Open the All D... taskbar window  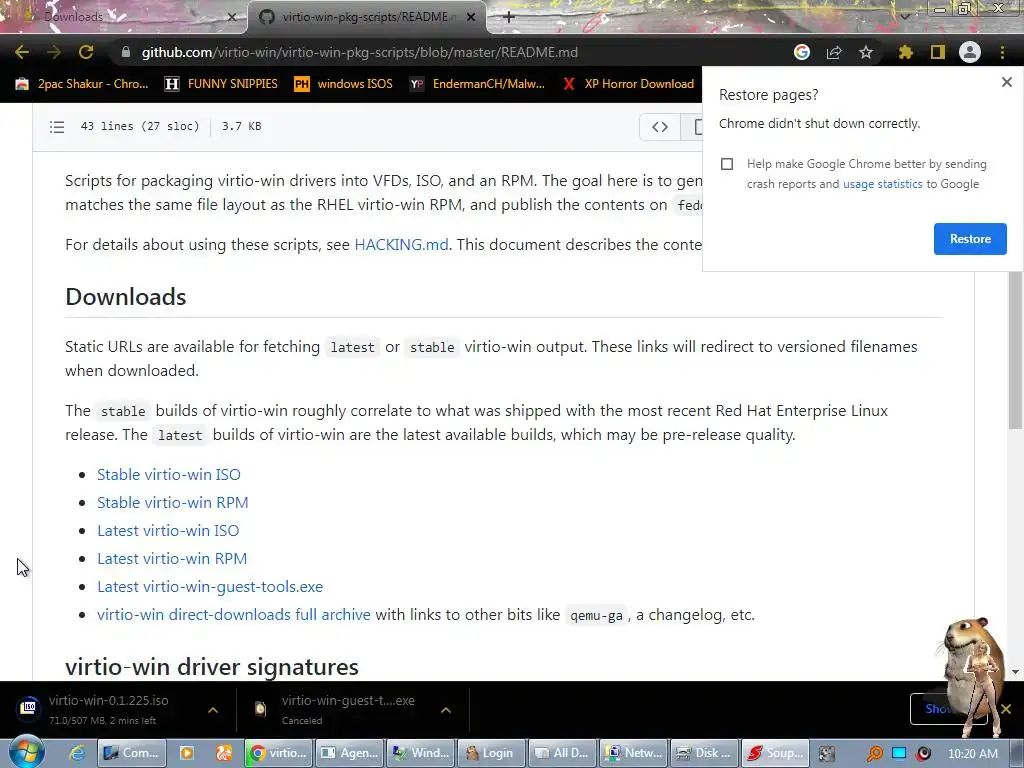563,753
